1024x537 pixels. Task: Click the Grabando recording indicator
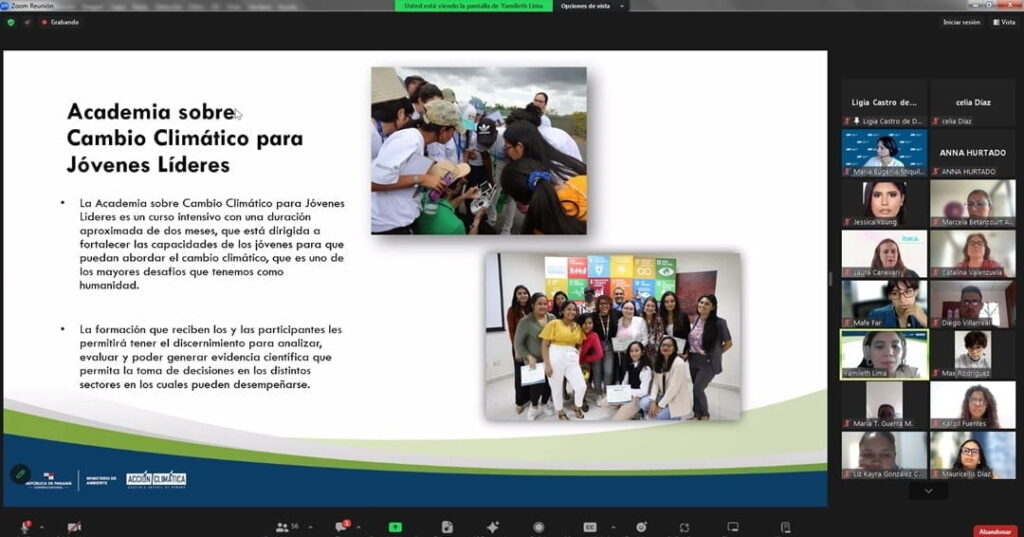(x=60, y=22)
